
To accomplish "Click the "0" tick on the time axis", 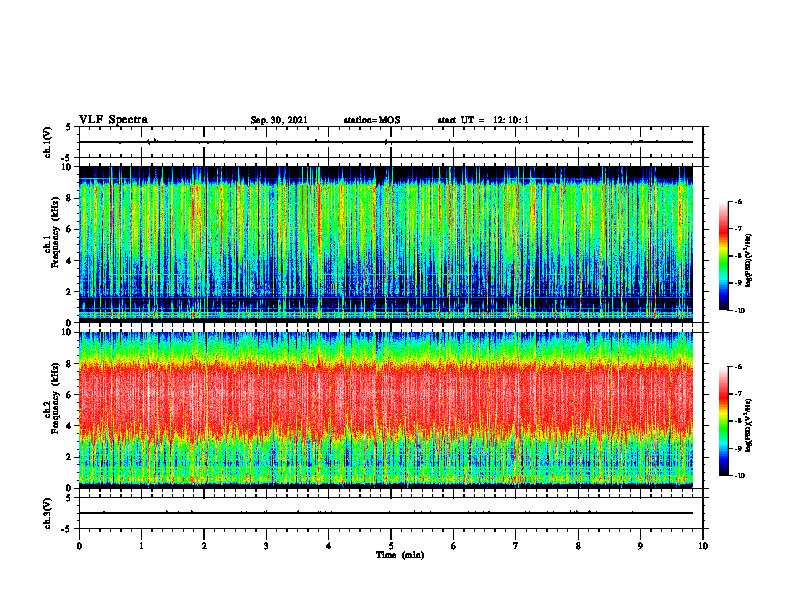I will (79, 546).
